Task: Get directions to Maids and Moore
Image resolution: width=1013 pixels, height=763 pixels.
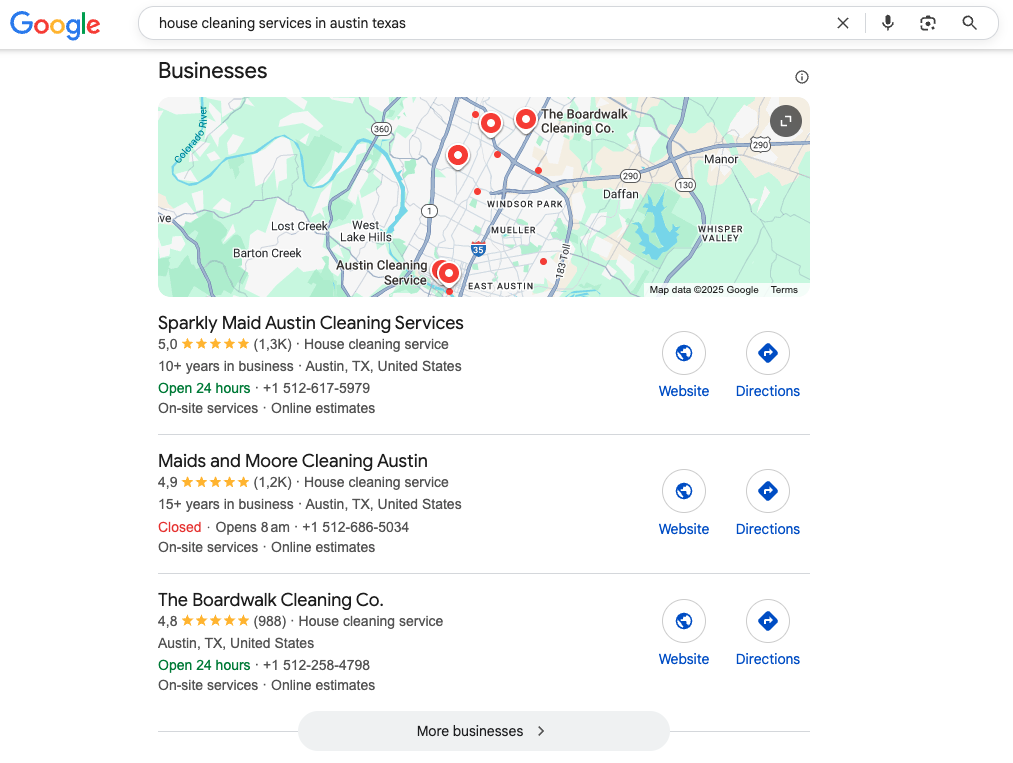Action: tap(768, 491)
